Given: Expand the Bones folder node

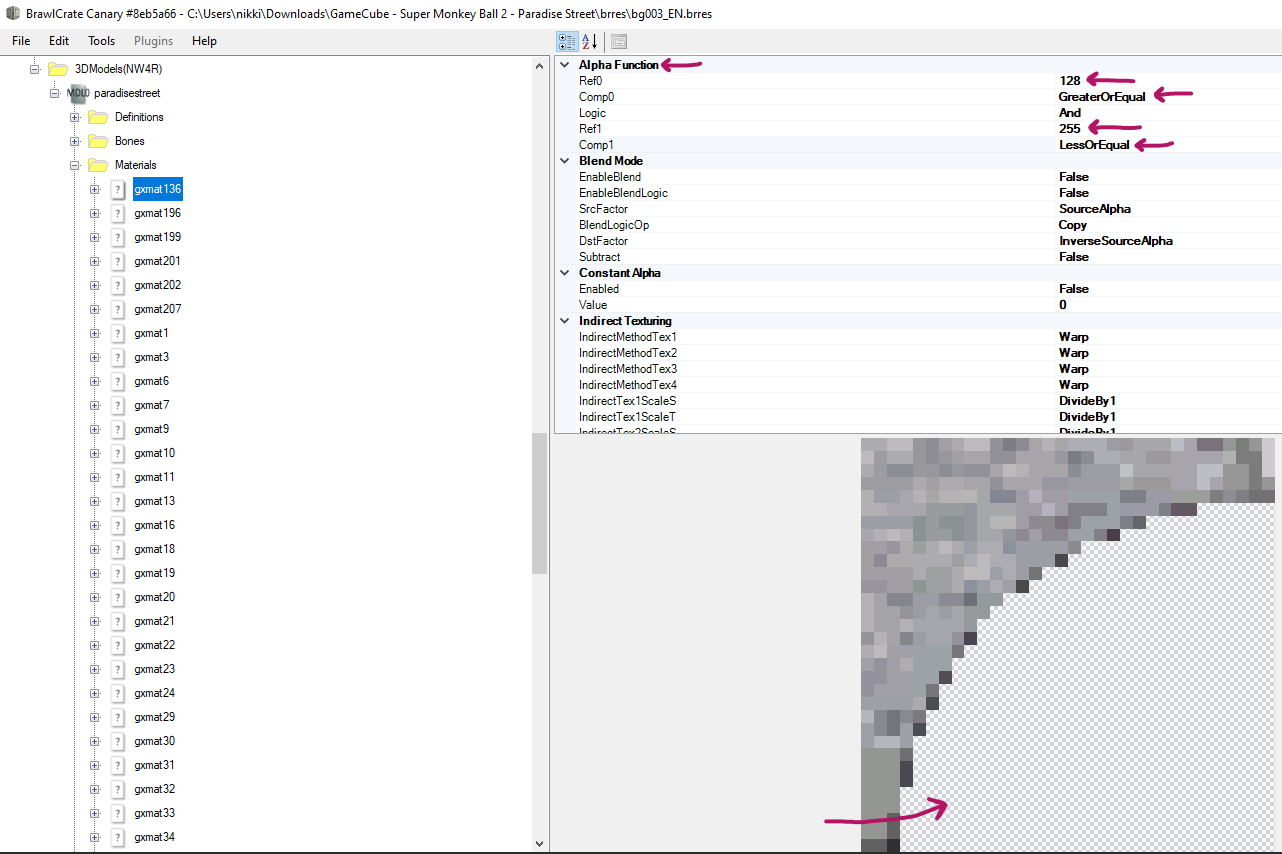Looking at the screenshot, I should click(75, 141).
